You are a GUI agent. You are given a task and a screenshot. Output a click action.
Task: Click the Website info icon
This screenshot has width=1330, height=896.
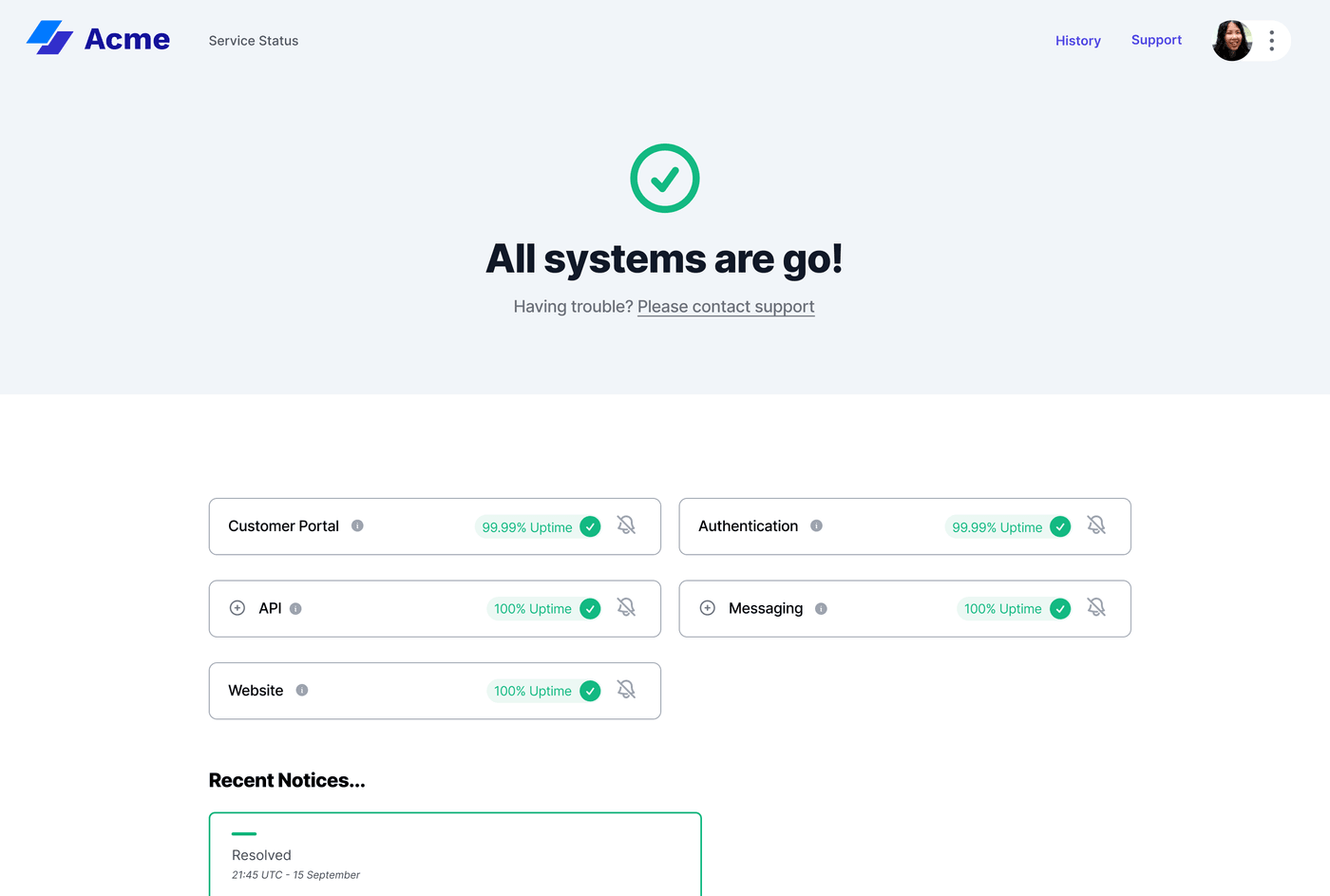click(x=302, y=690)
